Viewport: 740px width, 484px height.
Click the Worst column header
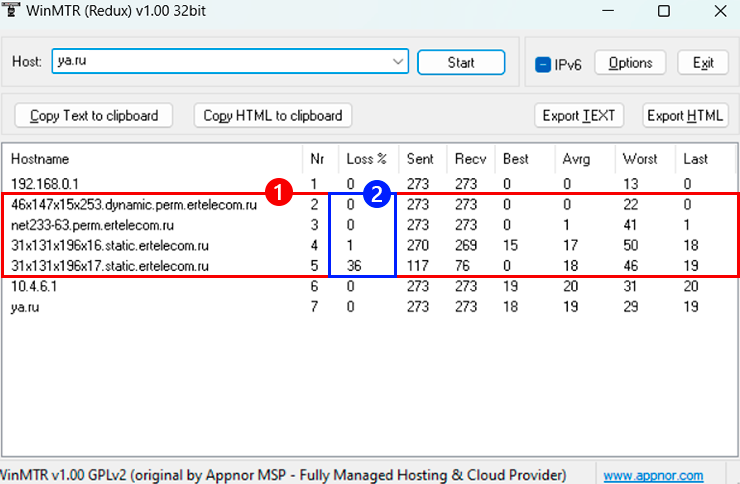pos(640,159)
